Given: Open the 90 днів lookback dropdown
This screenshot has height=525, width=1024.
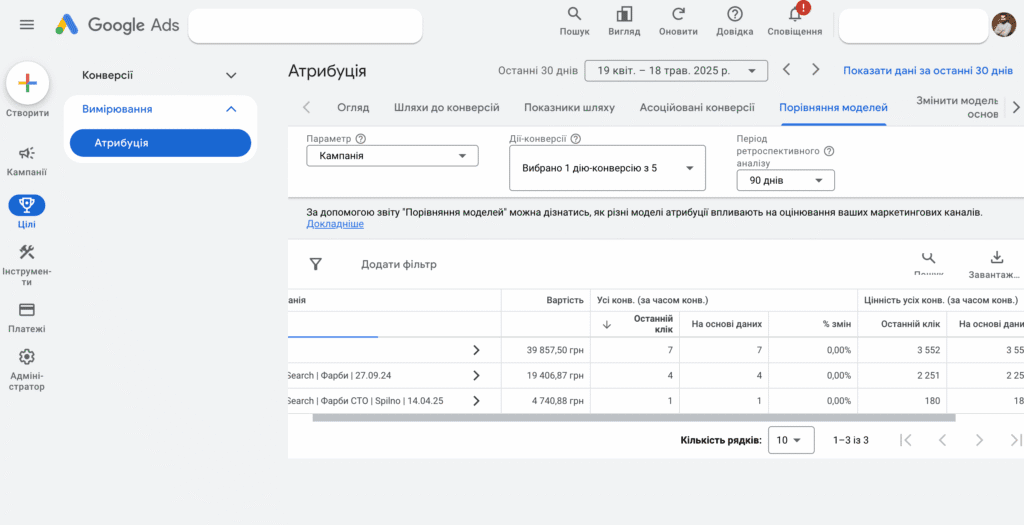Looking at the screenshot, I should coord(786,180).
